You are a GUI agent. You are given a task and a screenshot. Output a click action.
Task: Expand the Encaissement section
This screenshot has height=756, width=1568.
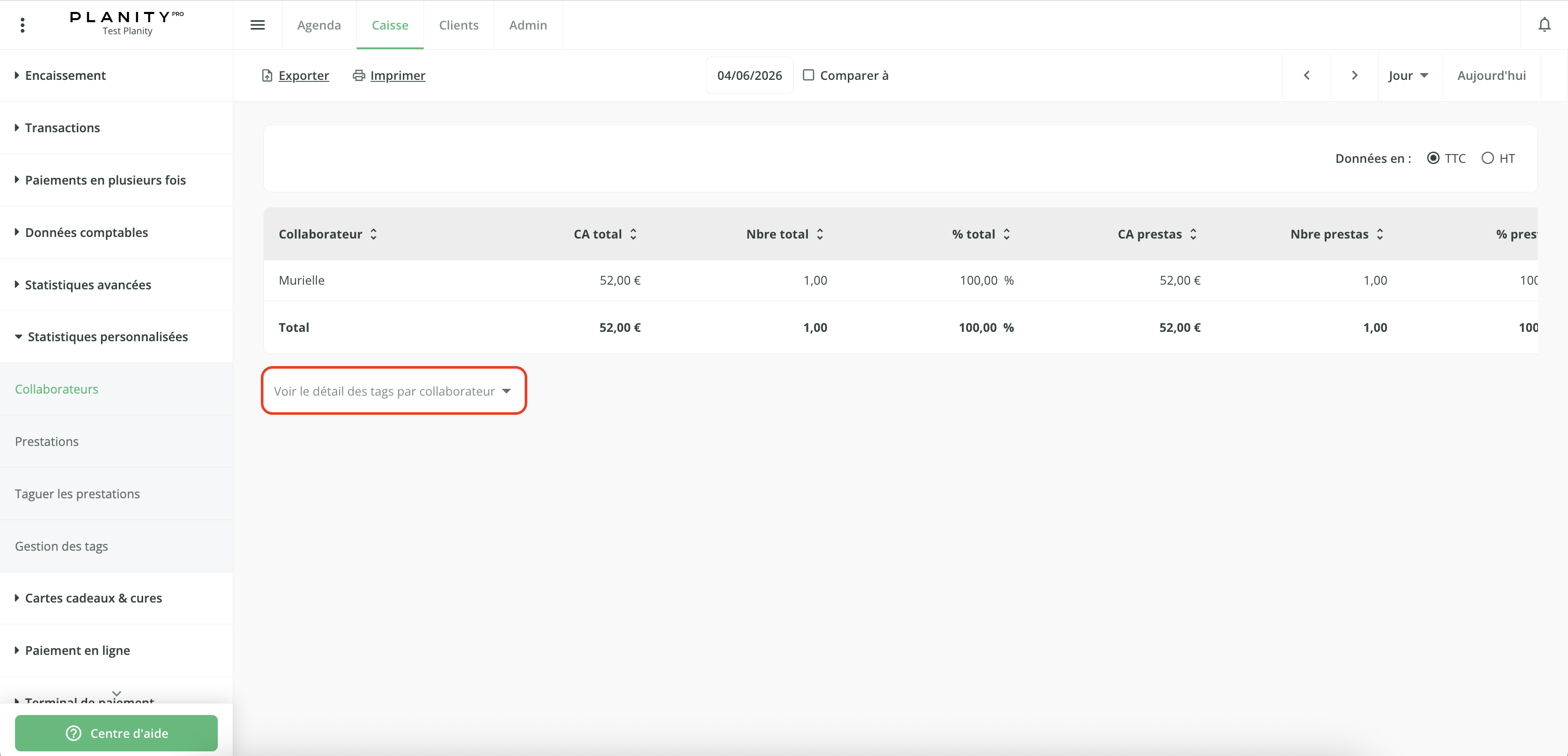(116, 76)
